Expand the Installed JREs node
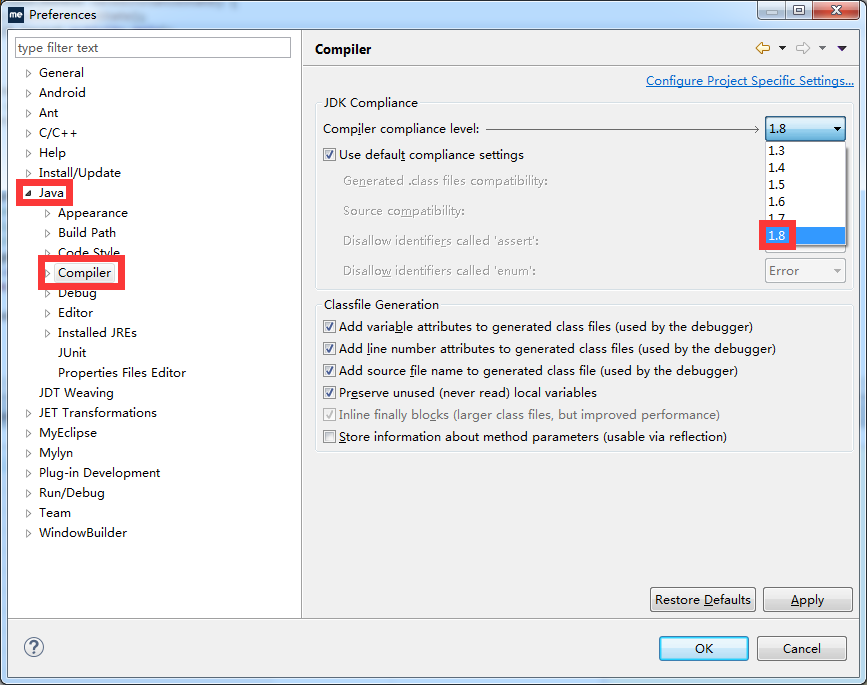The width and height of the screenshot is (867, 685). (x=48, y=333)
